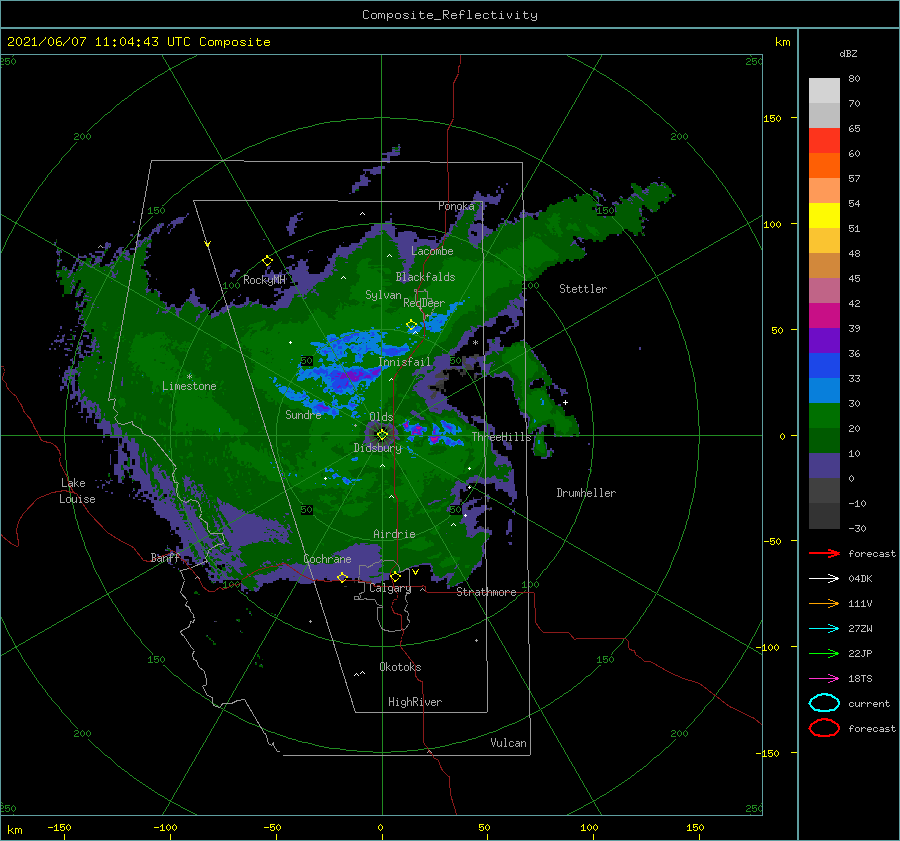Click the cyan 'current' ellipse legend icon

[x=824, y=703]
